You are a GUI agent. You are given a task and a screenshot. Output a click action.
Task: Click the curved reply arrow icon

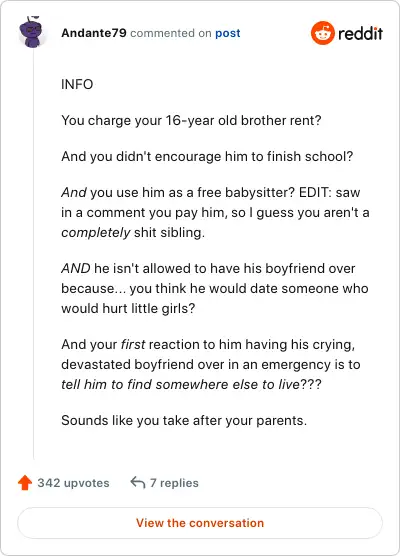coord(138,483)
